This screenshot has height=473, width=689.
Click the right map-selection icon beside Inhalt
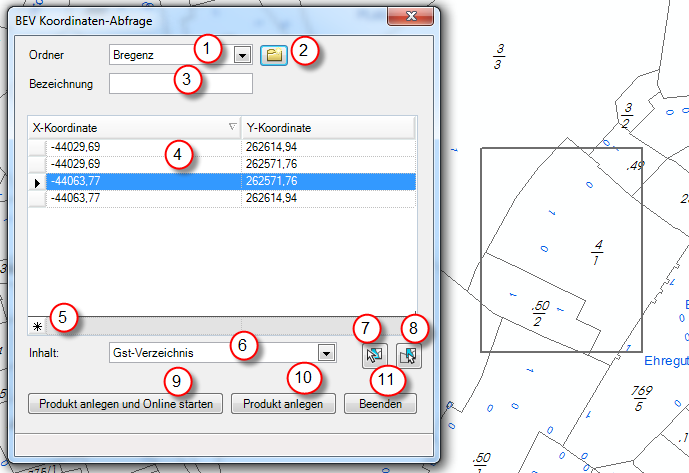point(407,355)
